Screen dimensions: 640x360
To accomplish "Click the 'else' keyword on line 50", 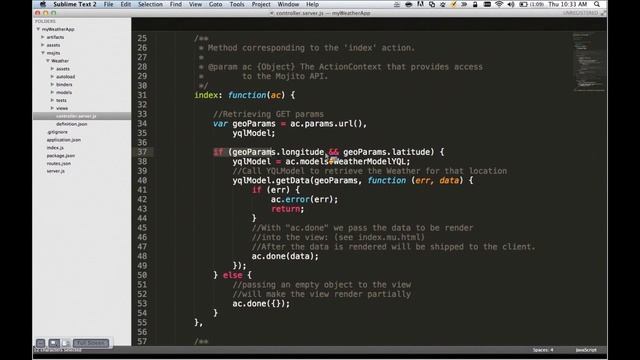I will (233, 275).
